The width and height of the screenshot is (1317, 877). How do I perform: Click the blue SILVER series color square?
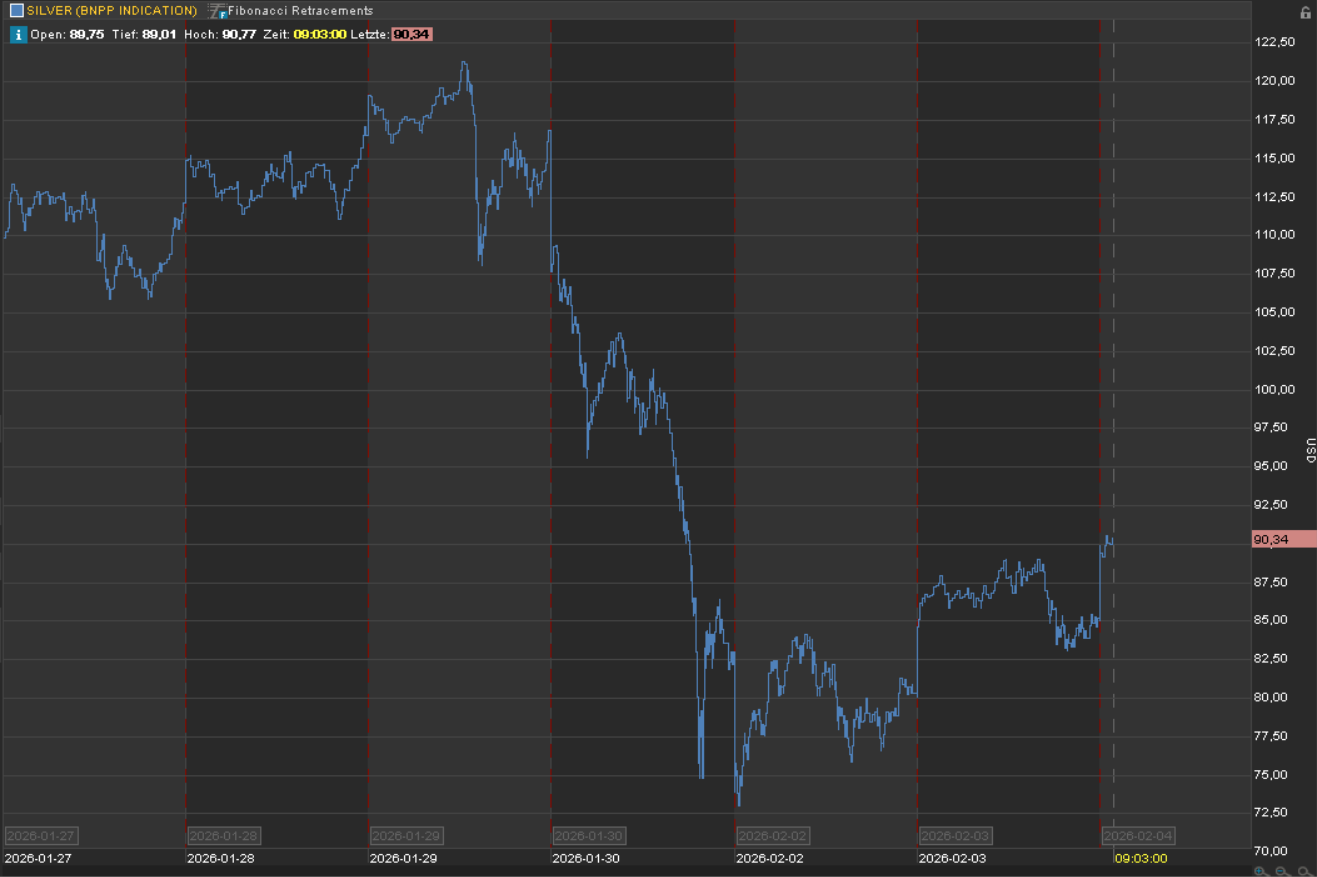[16, 11]
